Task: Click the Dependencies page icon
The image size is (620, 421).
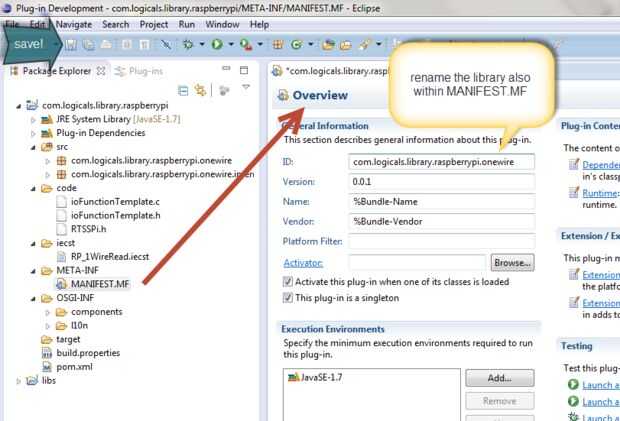Action: (574, 164)
